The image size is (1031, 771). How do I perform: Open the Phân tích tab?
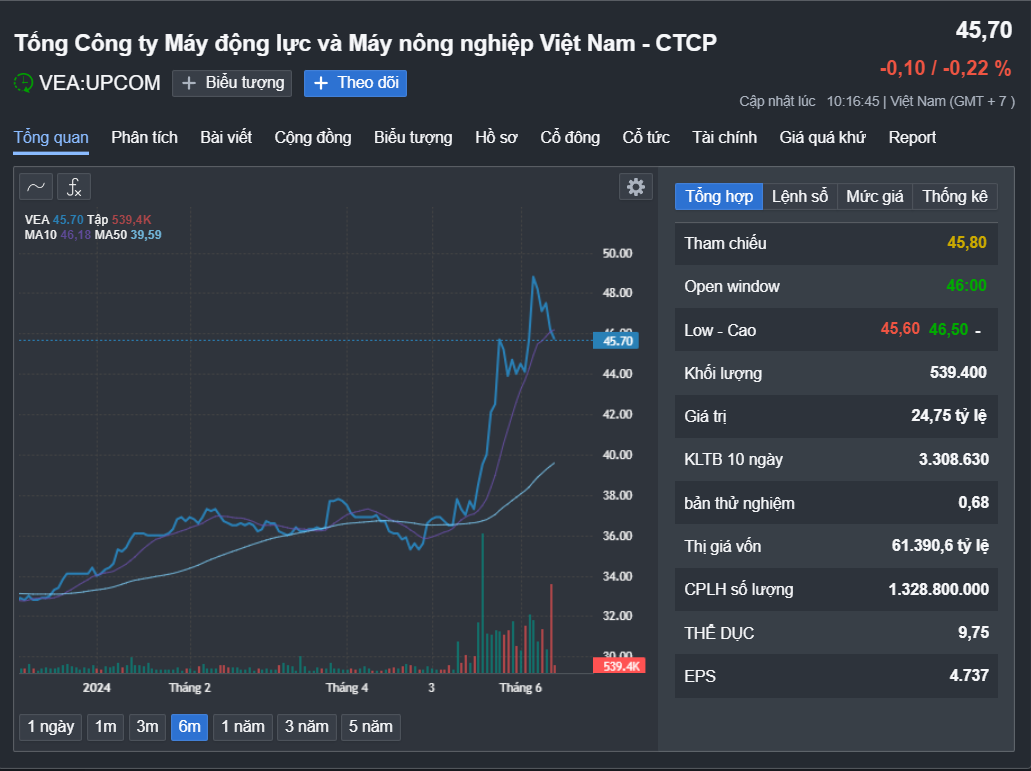click(x=145, y=137)
